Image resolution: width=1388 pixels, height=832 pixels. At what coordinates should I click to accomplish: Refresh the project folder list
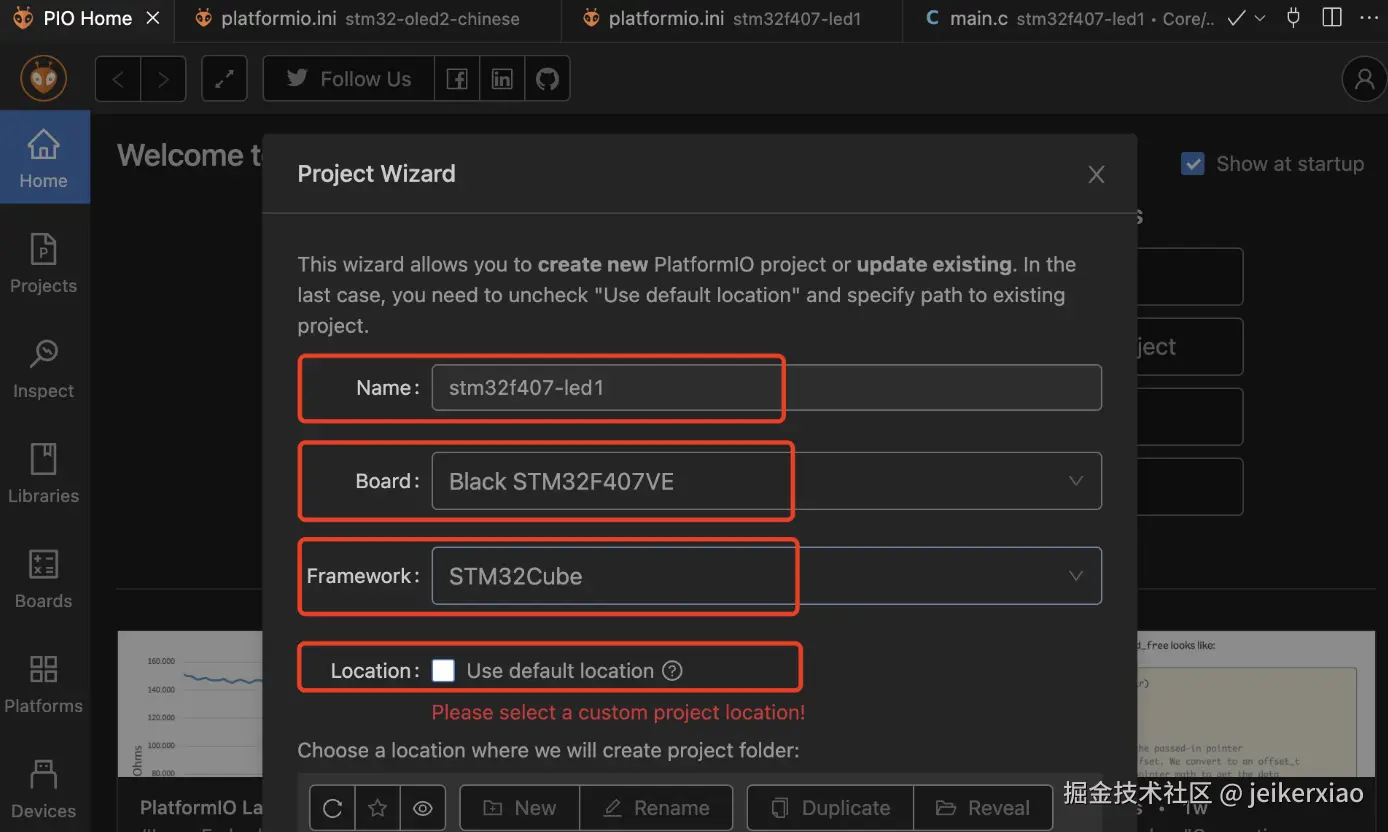pos(333,808)
